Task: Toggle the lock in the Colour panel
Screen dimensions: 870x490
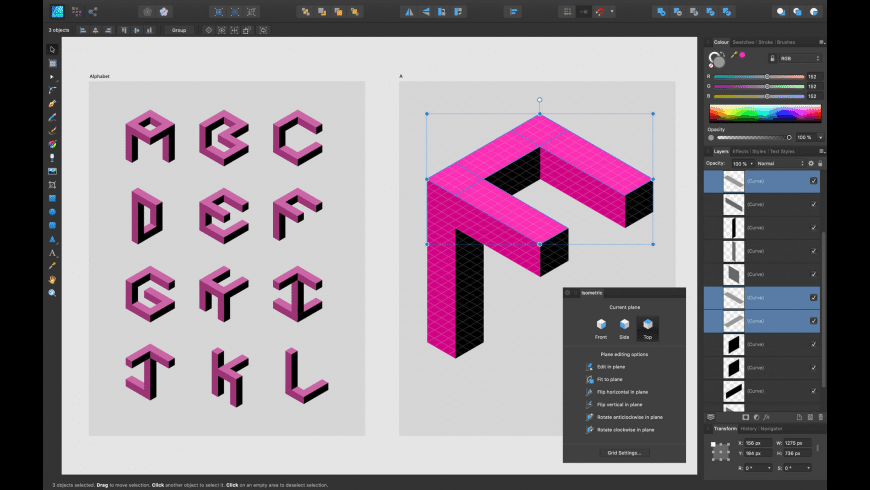Action: tap(772, 58)
